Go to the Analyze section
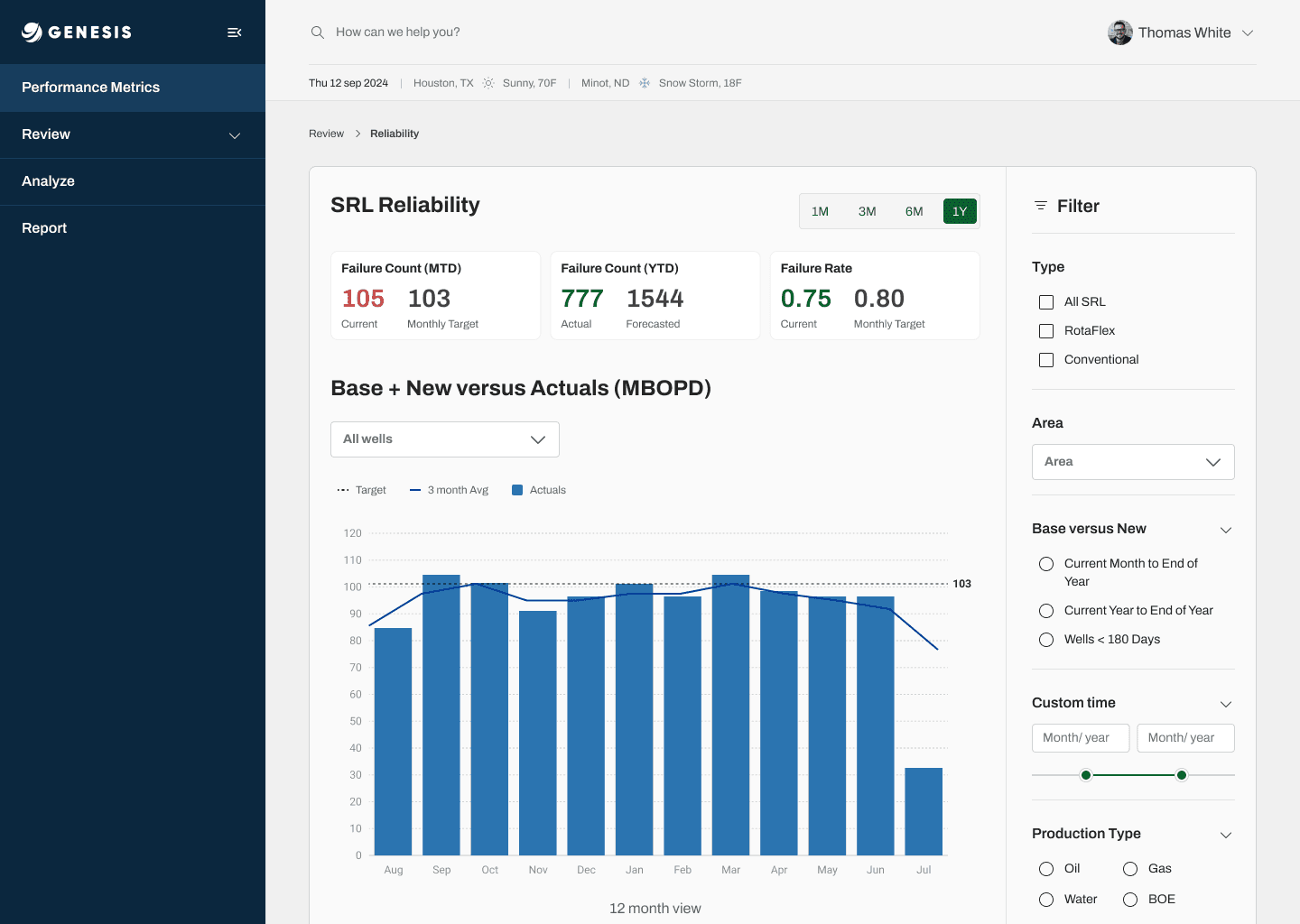 133,181
